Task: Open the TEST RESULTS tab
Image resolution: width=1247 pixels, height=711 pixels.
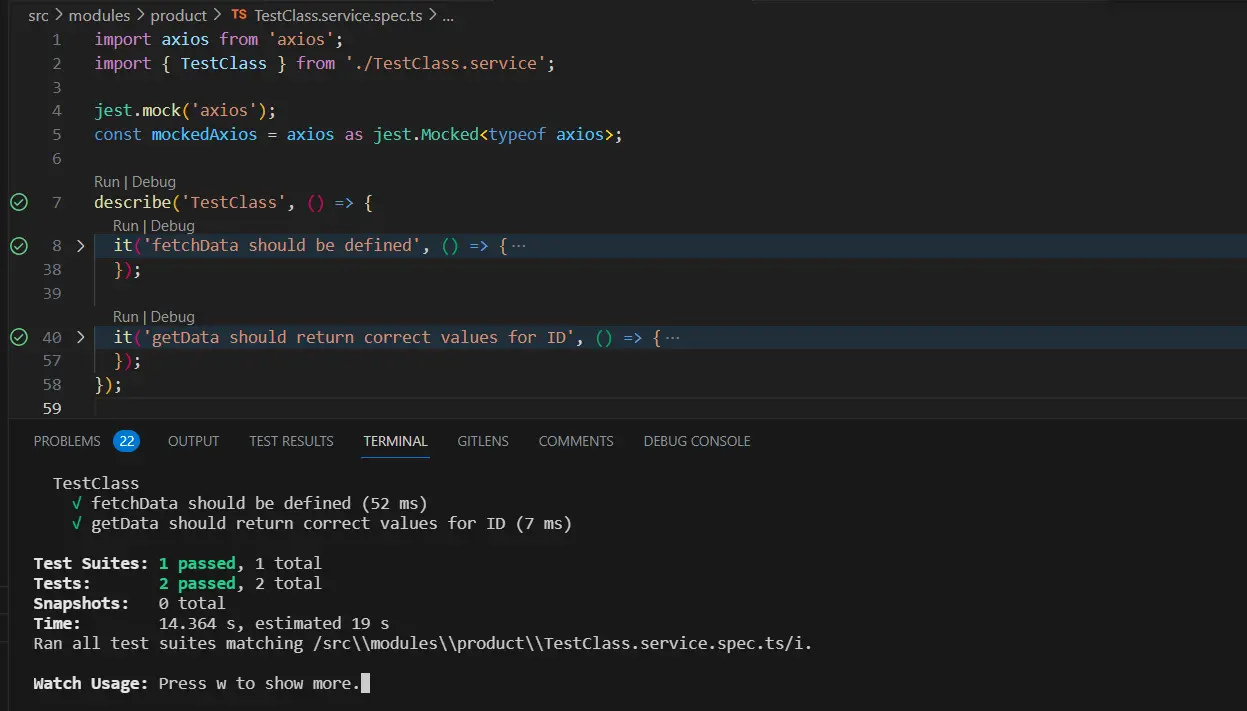Action: (291, 441)
